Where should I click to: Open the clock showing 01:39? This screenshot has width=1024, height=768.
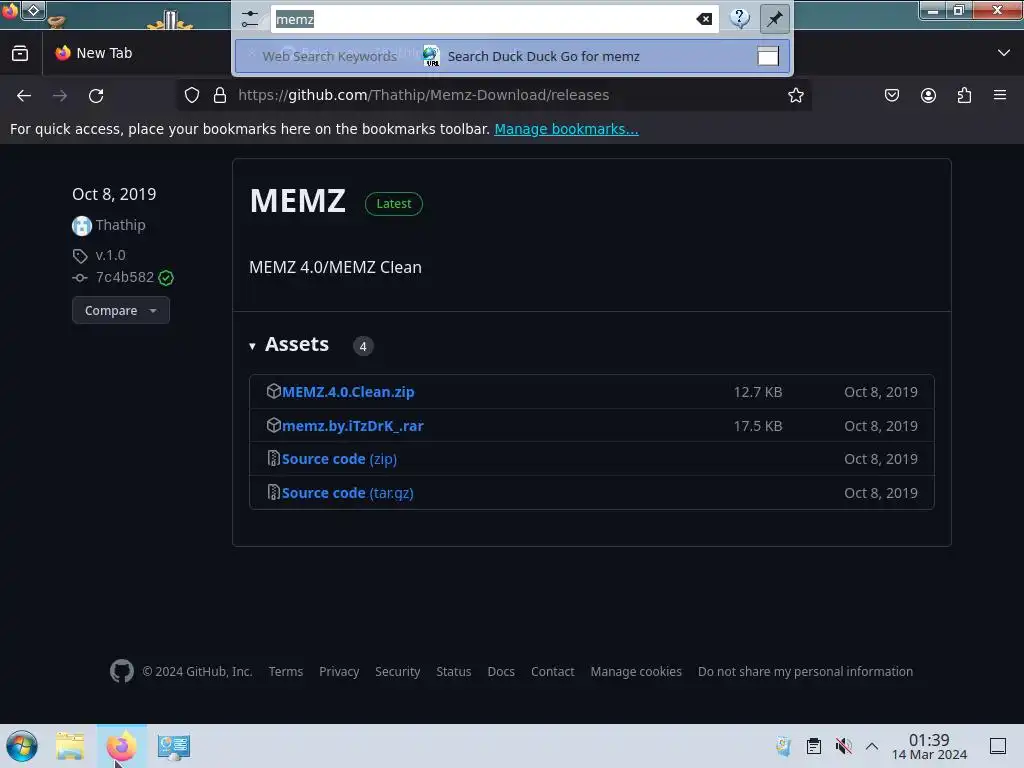[x=929, y=746]
